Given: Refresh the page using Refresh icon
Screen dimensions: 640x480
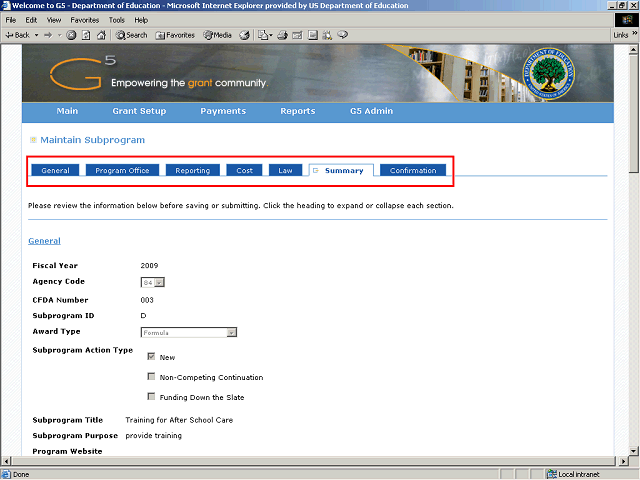Looking at the screenshot, I should (x=87, y=35).
